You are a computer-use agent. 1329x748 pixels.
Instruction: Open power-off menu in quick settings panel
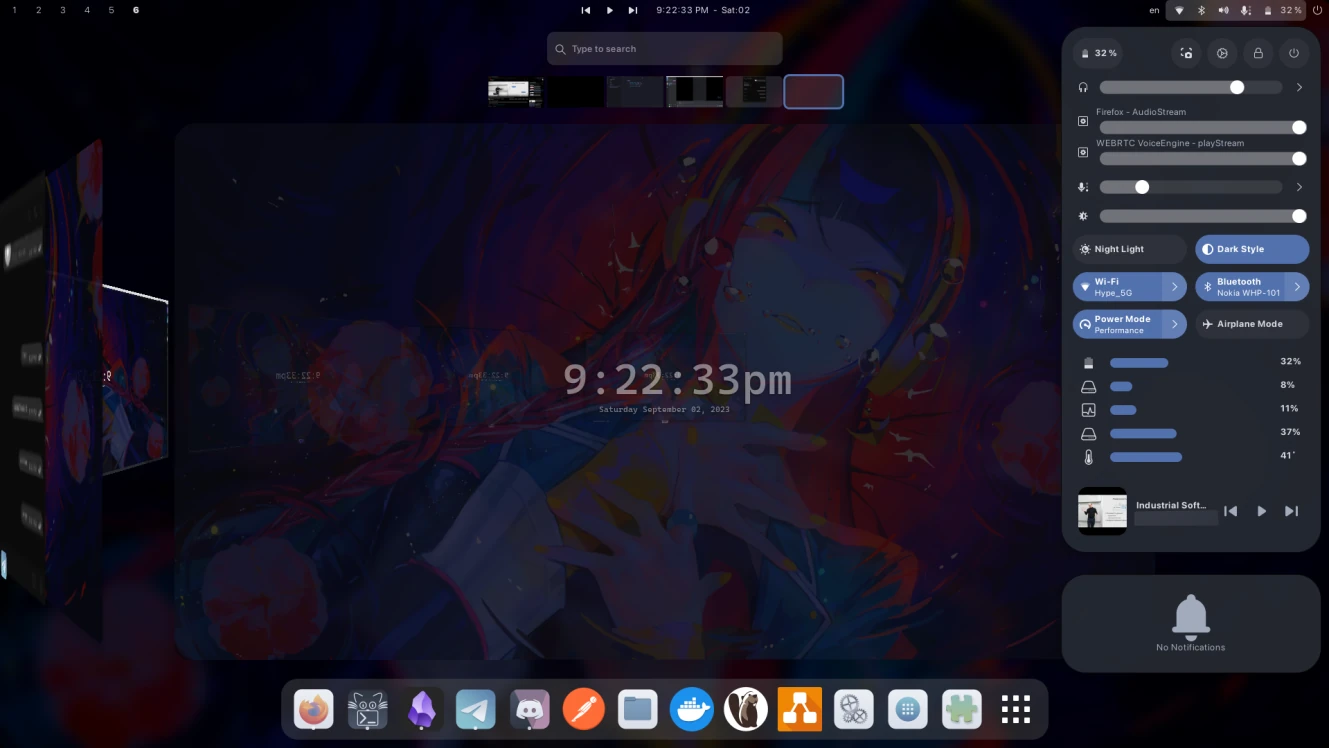pos(1294,53)
